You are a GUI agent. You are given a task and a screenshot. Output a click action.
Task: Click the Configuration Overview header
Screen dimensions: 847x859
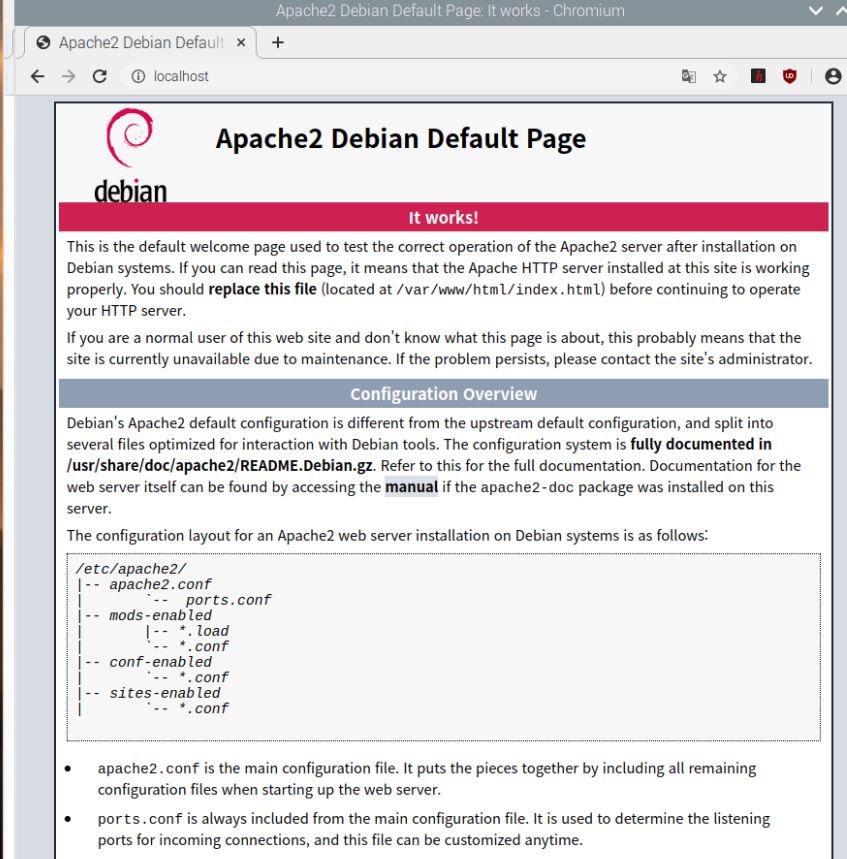coord(443,394)
